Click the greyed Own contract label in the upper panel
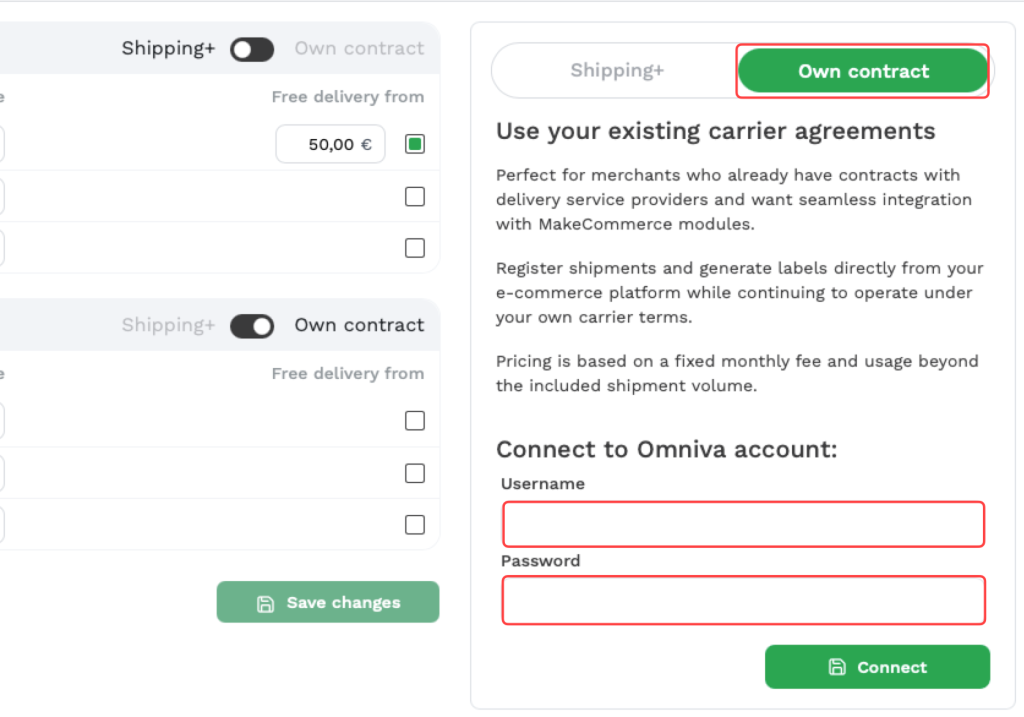 click(359, 49)
